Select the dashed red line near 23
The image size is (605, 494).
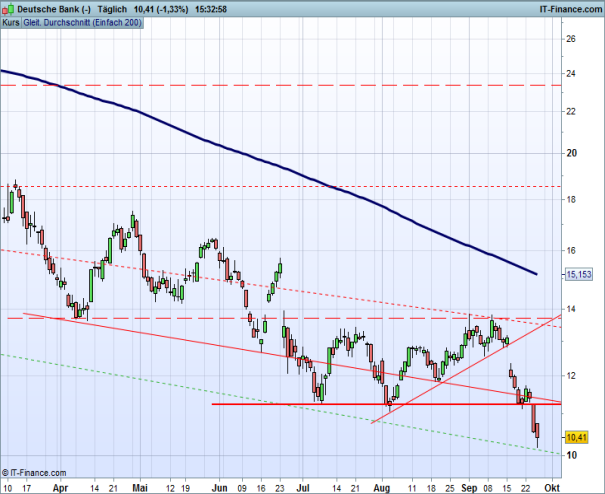pos(300,86)
